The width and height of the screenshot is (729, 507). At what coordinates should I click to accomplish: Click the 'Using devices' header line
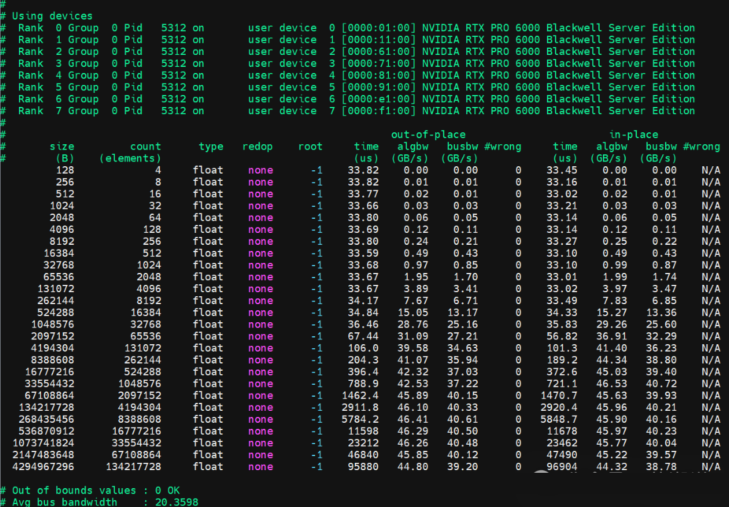tap(55, 16)
